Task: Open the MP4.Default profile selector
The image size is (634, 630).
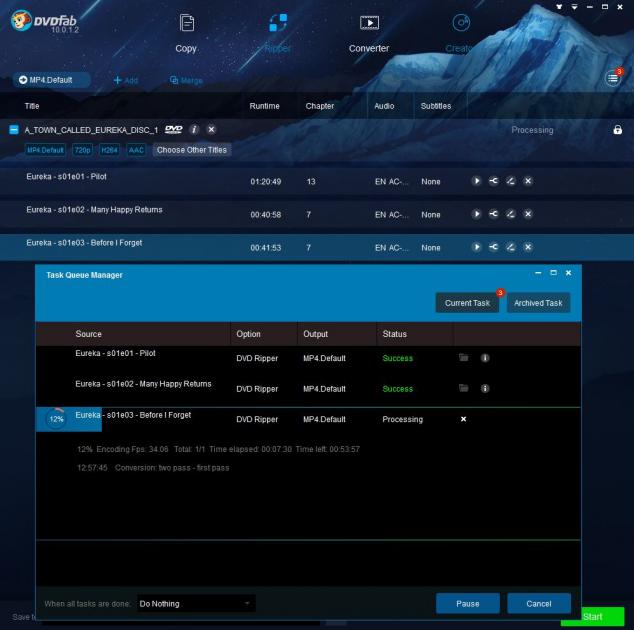Action: pos(52,79)
